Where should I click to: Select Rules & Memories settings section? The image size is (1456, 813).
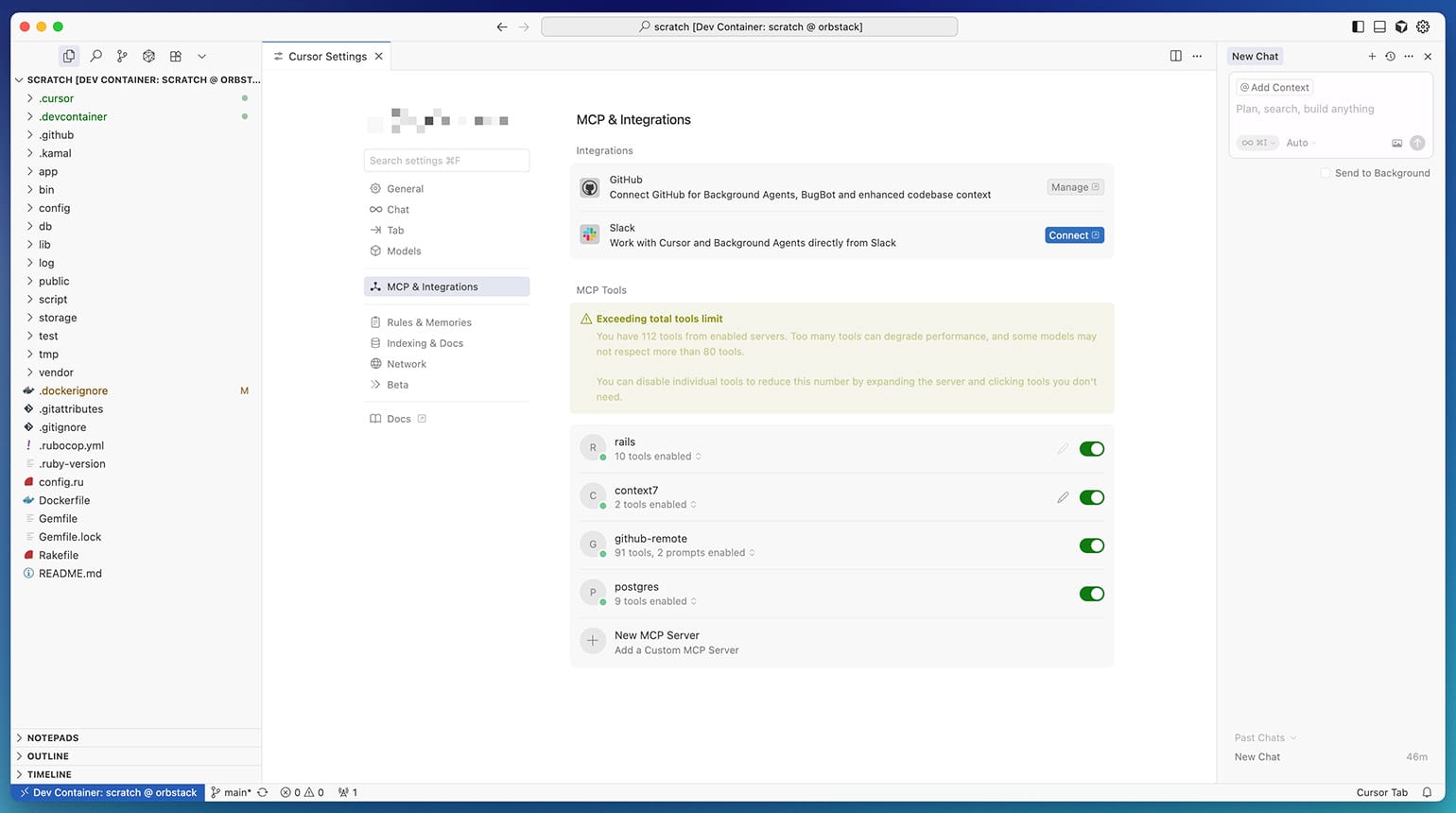click(x=428, y=322)
